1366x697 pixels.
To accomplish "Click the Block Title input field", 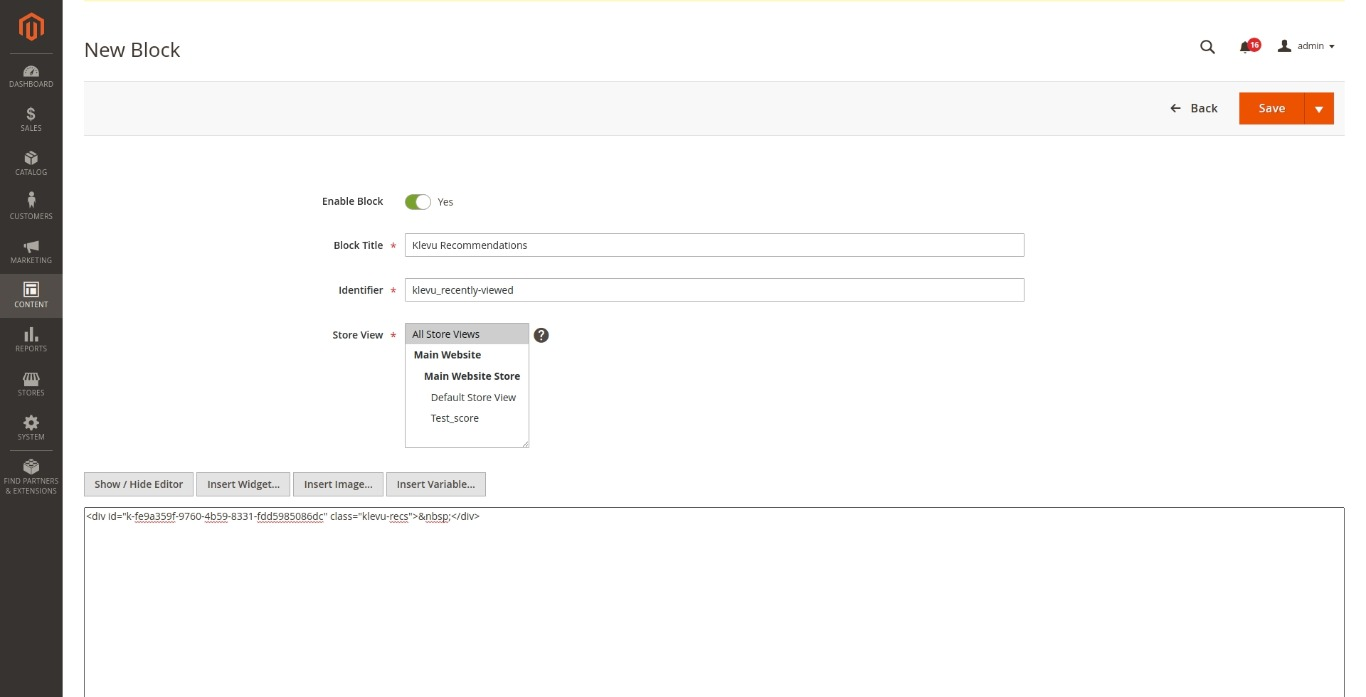I will 714,245.
